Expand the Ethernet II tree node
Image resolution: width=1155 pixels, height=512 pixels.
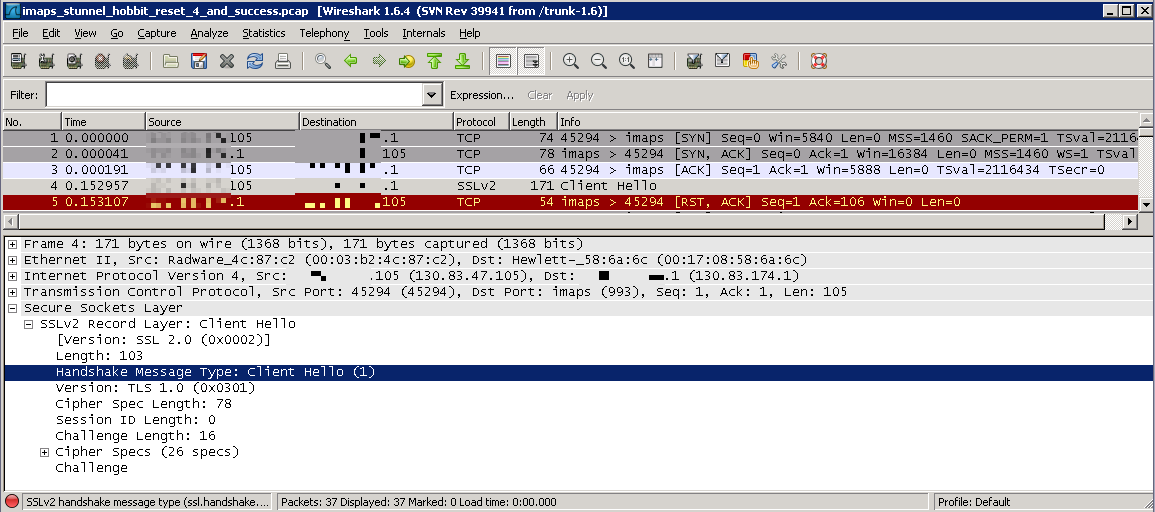[x=13, y=260]
